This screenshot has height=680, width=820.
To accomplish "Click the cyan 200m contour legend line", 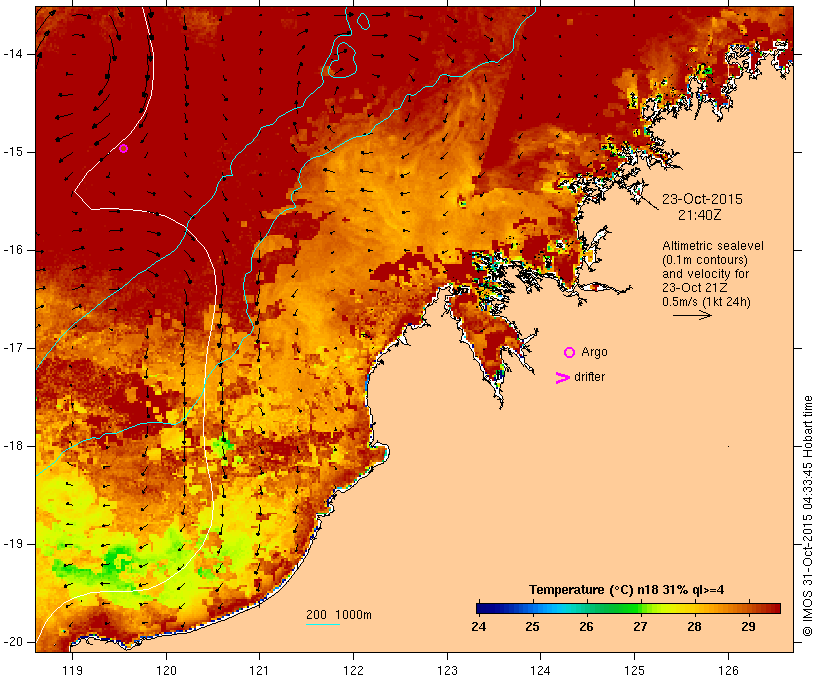I will (x=323, y=624).
